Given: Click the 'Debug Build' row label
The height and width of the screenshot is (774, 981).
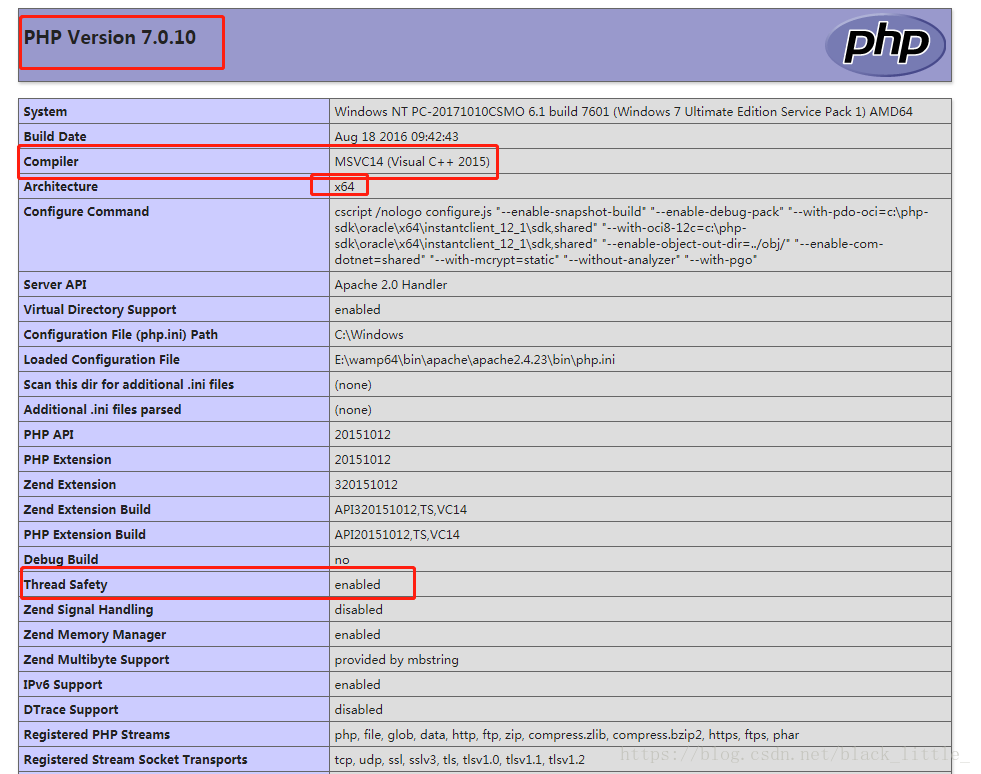Looking at the screenshot, I should [x=61, y=560].
